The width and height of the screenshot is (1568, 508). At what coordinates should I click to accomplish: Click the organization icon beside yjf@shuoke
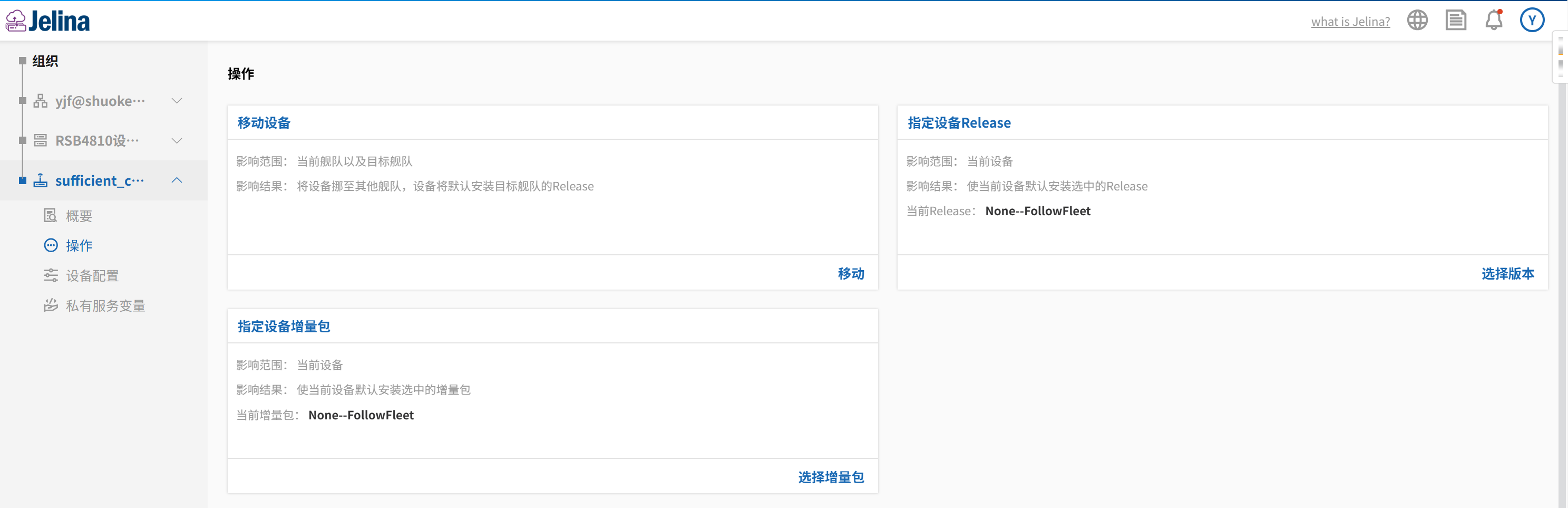40,101
